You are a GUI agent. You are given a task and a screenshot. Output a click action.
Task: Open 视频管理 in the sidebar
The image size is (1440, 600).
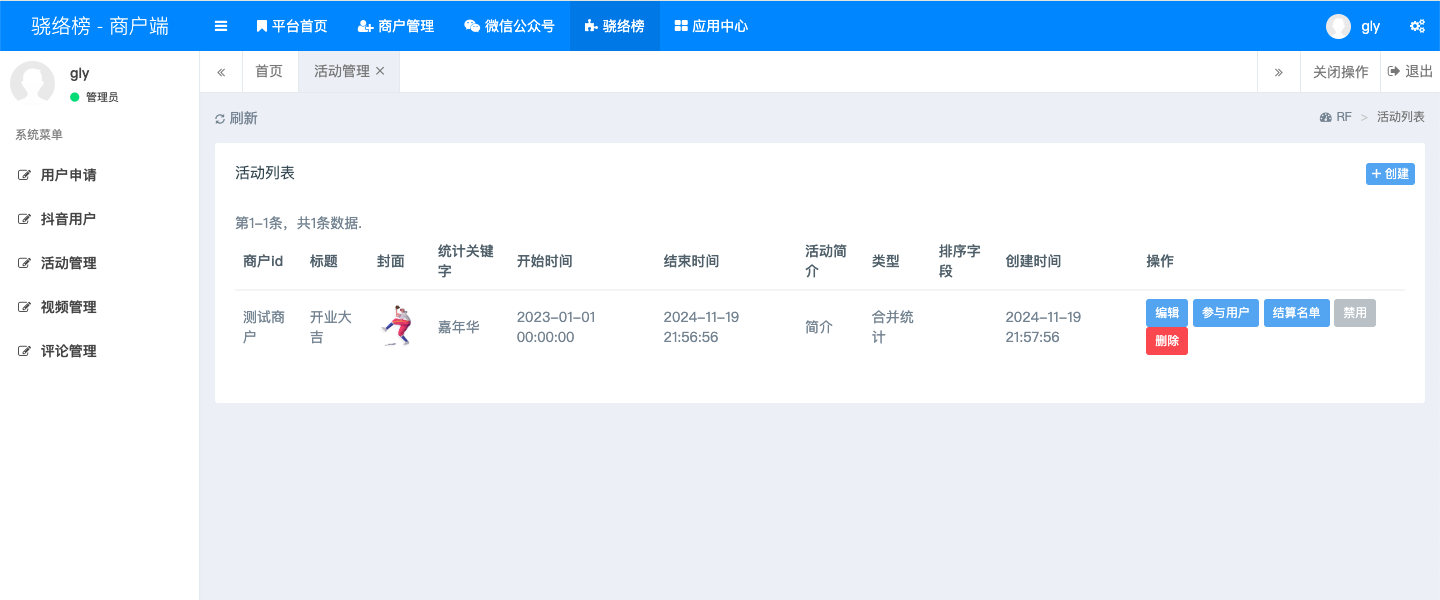[69, 307]
